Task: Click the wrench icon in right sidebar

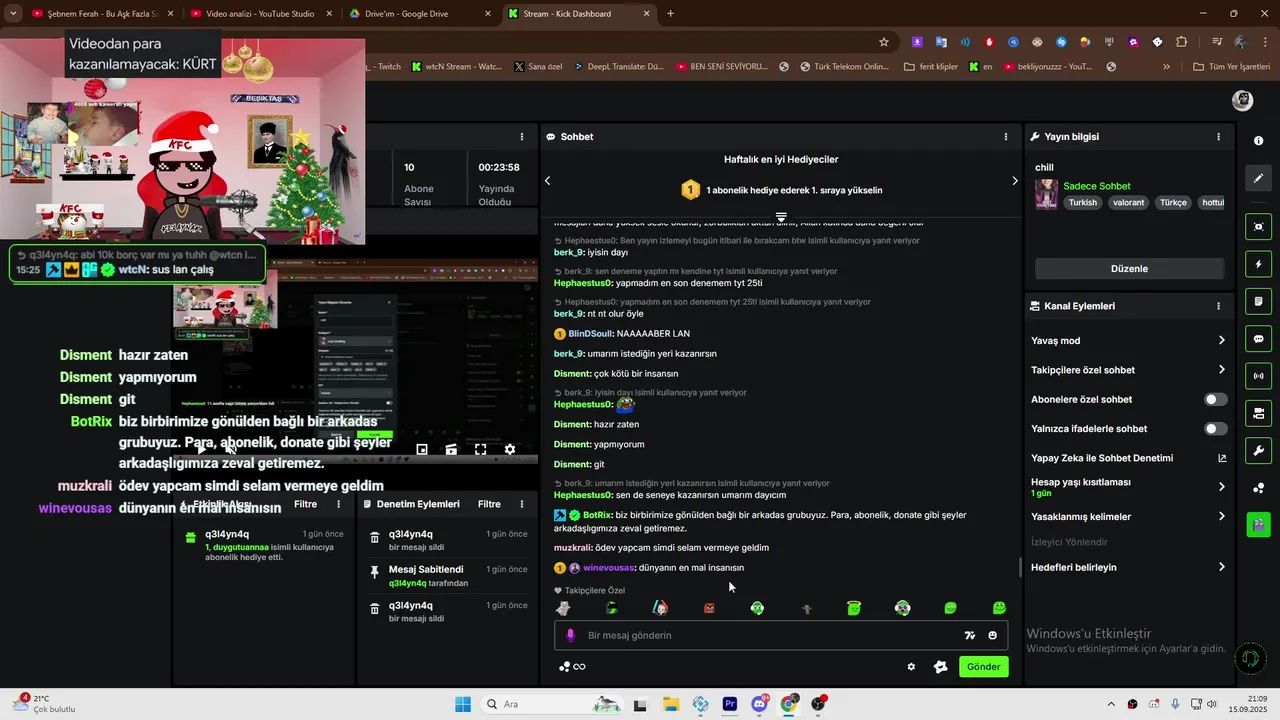Action: click(1259, 451)
